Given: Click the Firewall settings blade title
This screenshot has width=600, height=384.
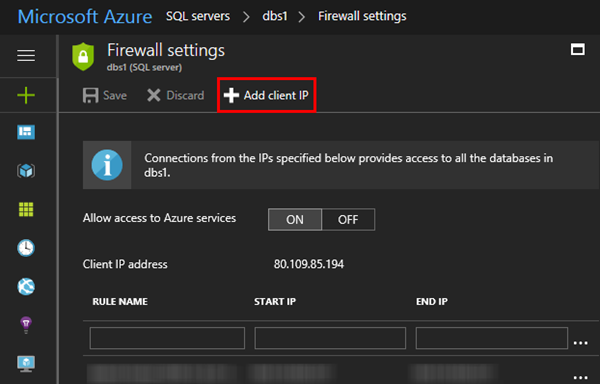Looking at the screenshot, I should [x=166, y=50].
